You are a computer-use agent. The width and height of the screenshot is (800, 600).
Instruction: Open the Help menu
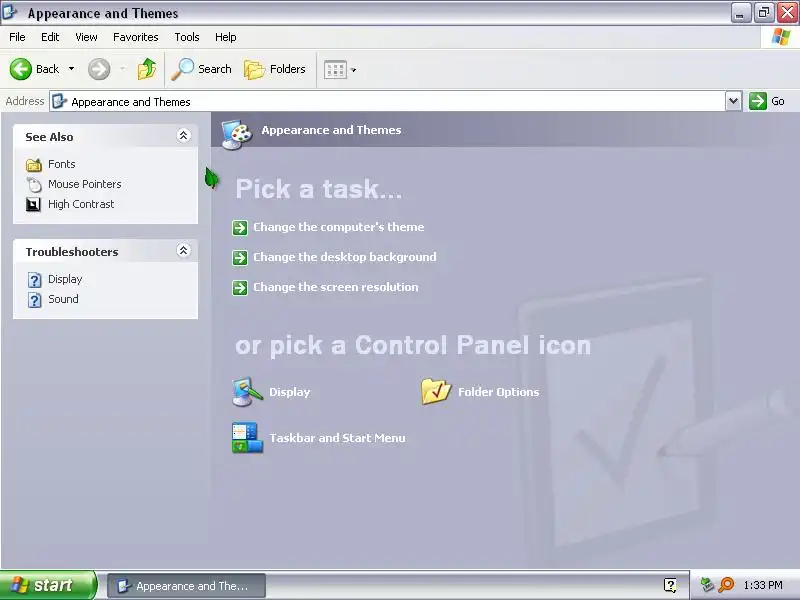[226, 37]
